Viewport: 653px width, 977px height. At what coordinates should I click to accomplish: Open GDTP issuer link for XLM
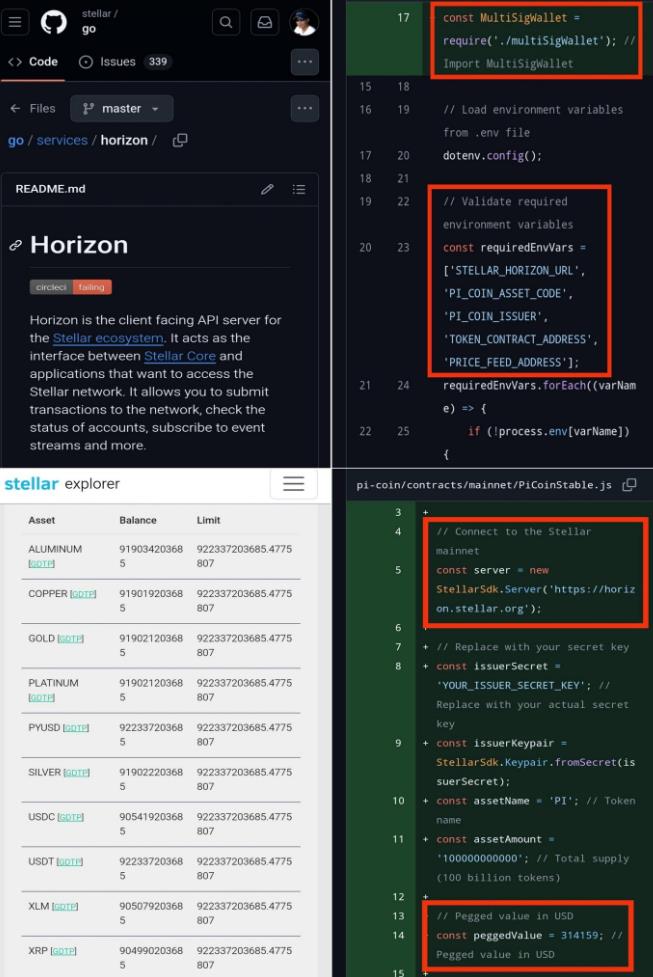pos(65,907)
